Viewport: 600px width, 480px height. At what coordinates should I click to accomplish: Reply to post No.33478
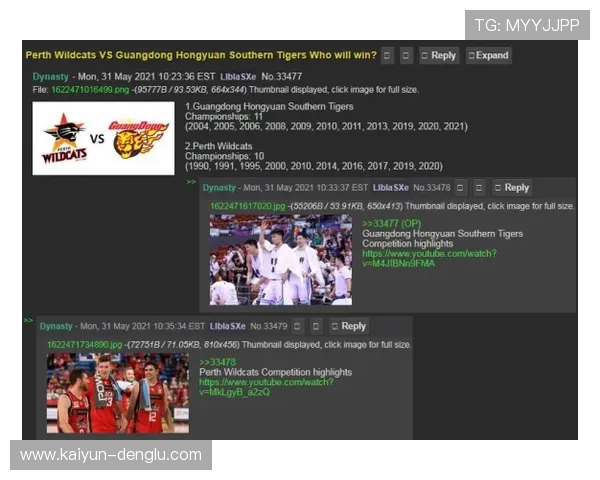[x=512, y=188]
